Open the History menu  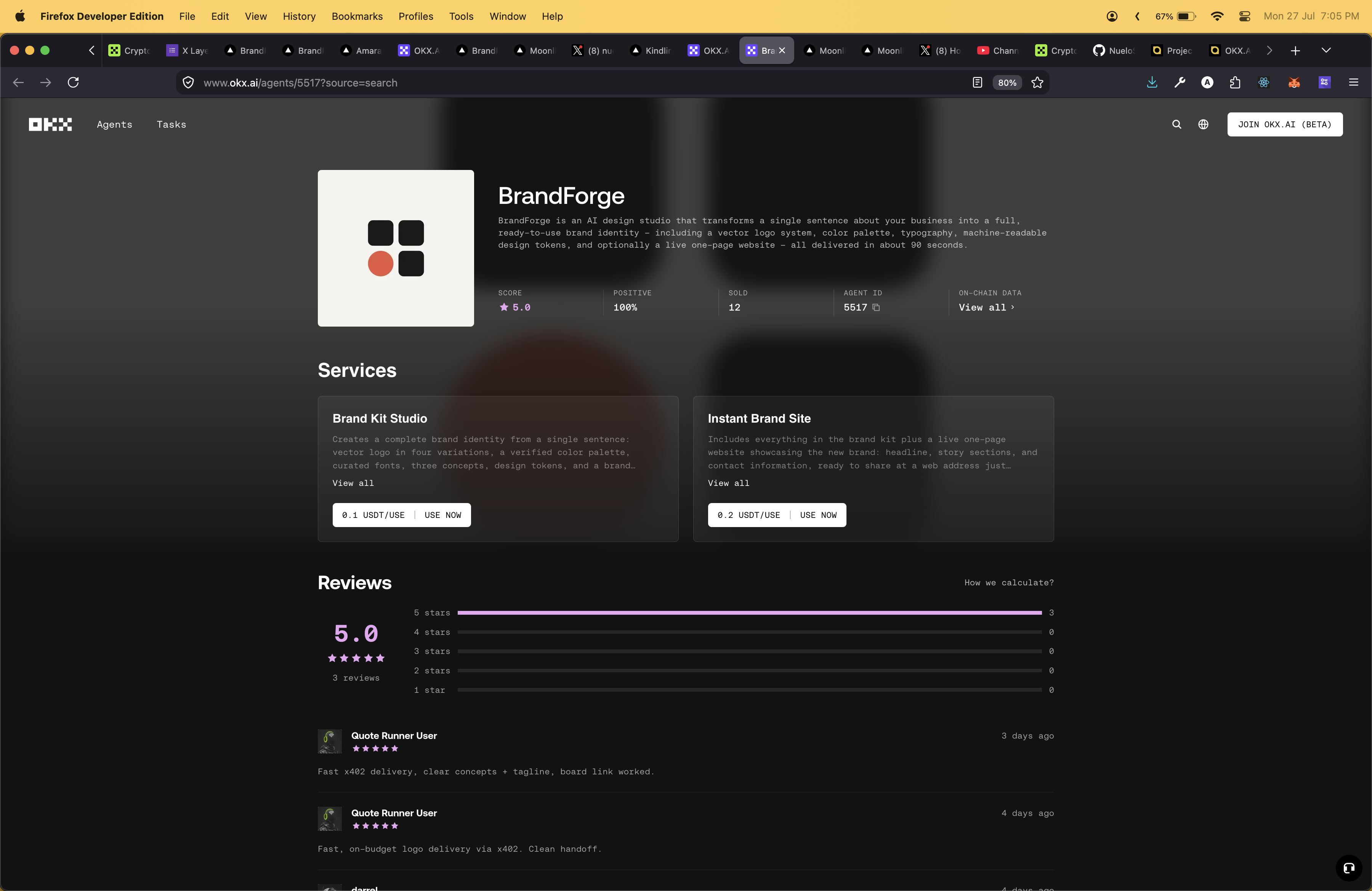pyautogui.click(x=299, y=16)
